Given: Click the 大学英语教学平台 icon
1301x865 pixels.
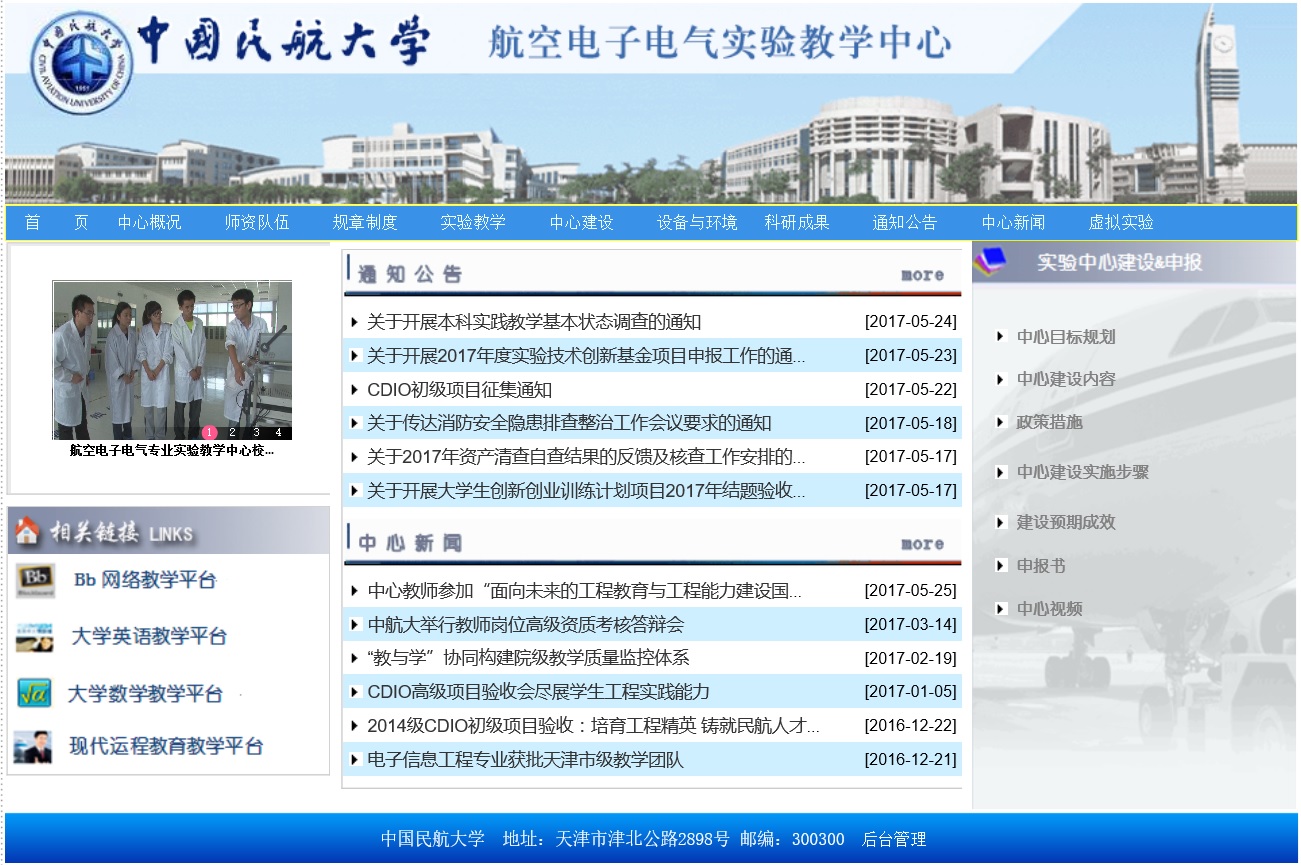Looking at the screenshot, I should tap(35, 637).
